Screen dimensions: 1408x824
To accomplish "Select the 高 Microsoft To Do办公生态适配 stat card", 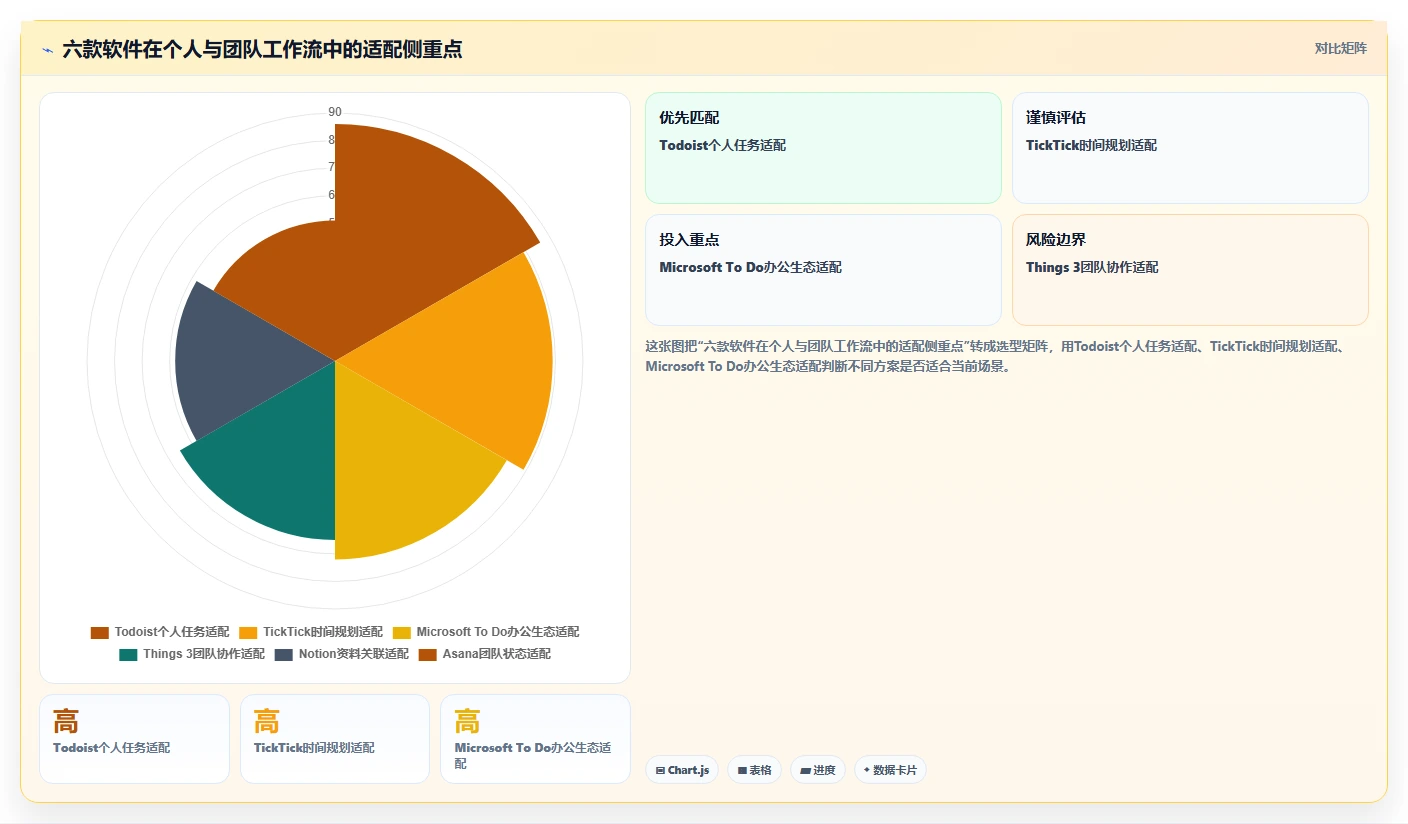I will [x=536, y=739].
